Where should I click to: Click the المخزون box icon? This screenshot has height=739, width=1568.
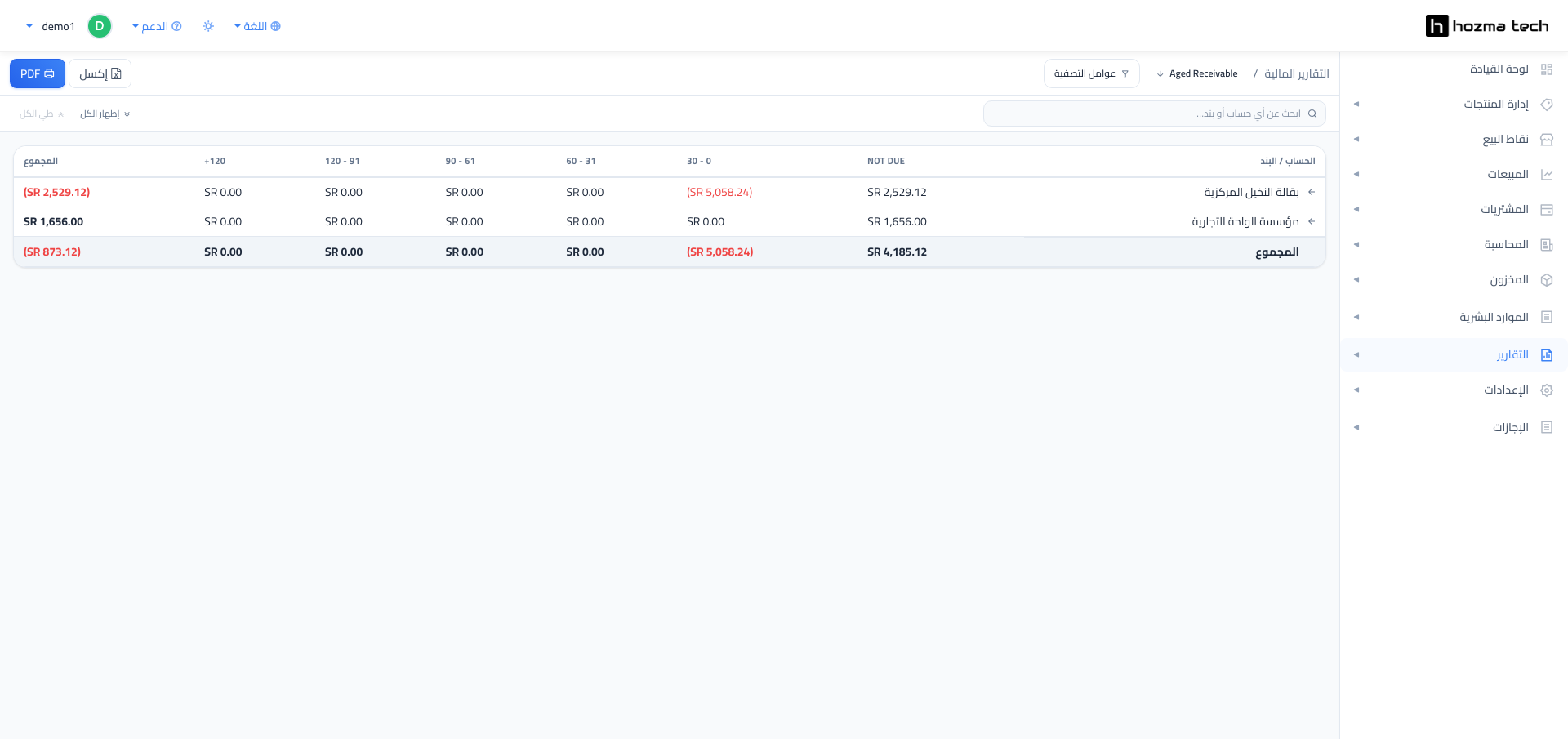click(1546, 280)
